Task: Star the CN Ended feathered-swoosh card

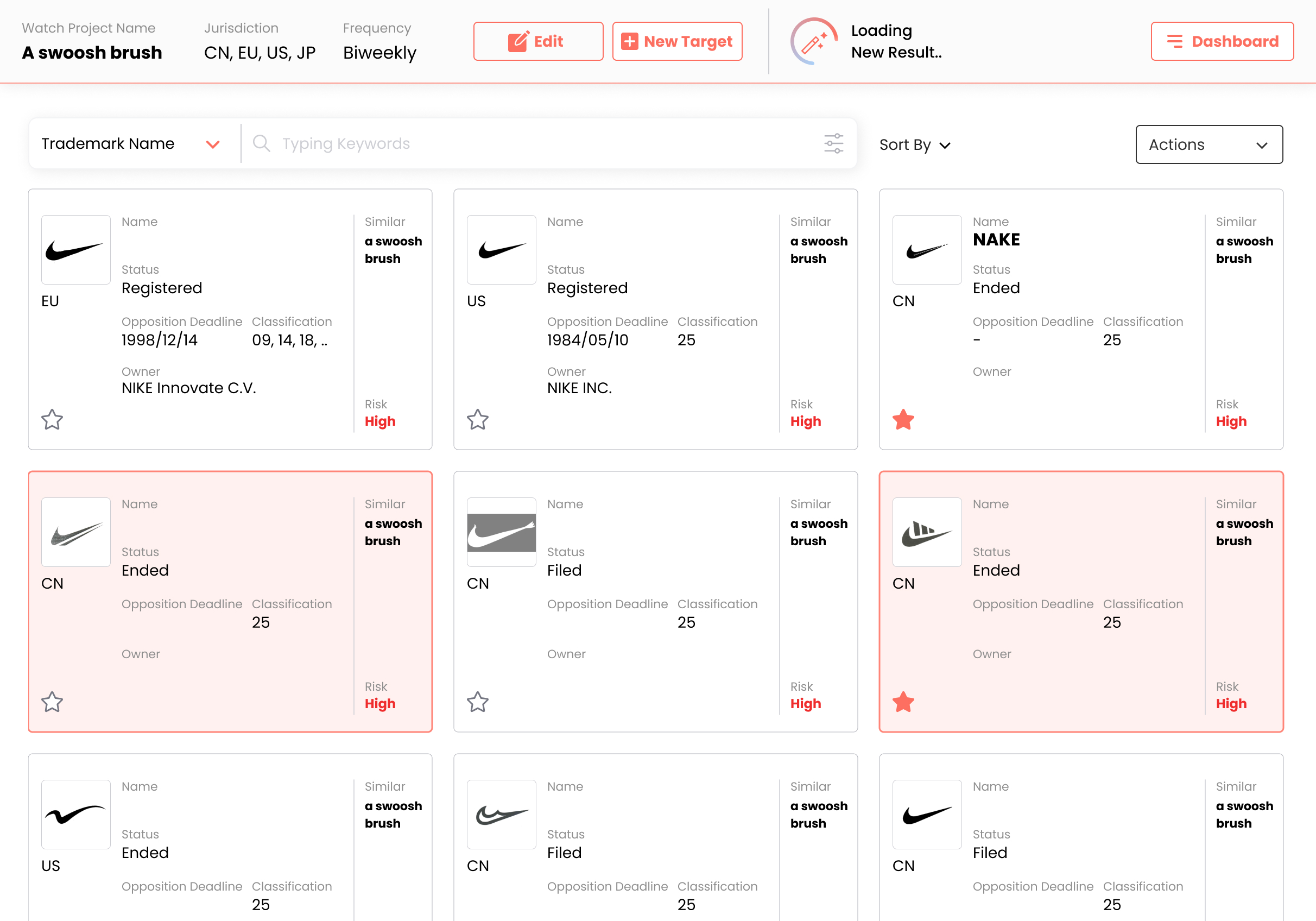Action: coord(52,702)
